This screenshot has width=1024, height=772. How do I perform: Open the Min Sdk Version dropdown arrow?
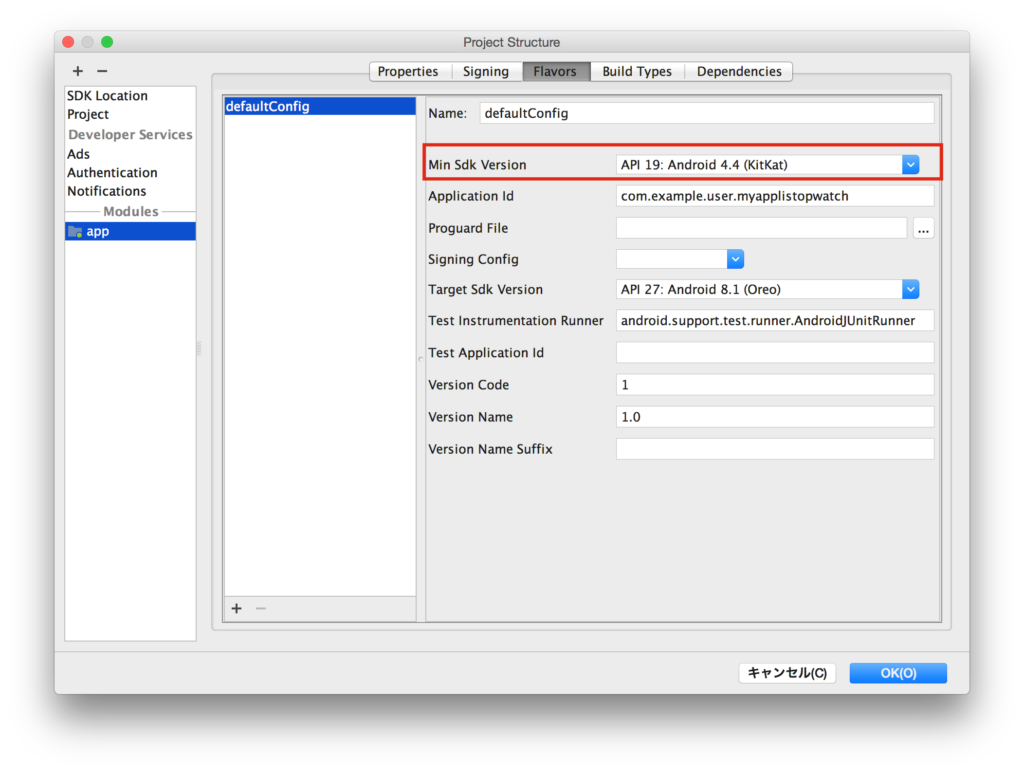pyautogui.click(x=910, y=165)
